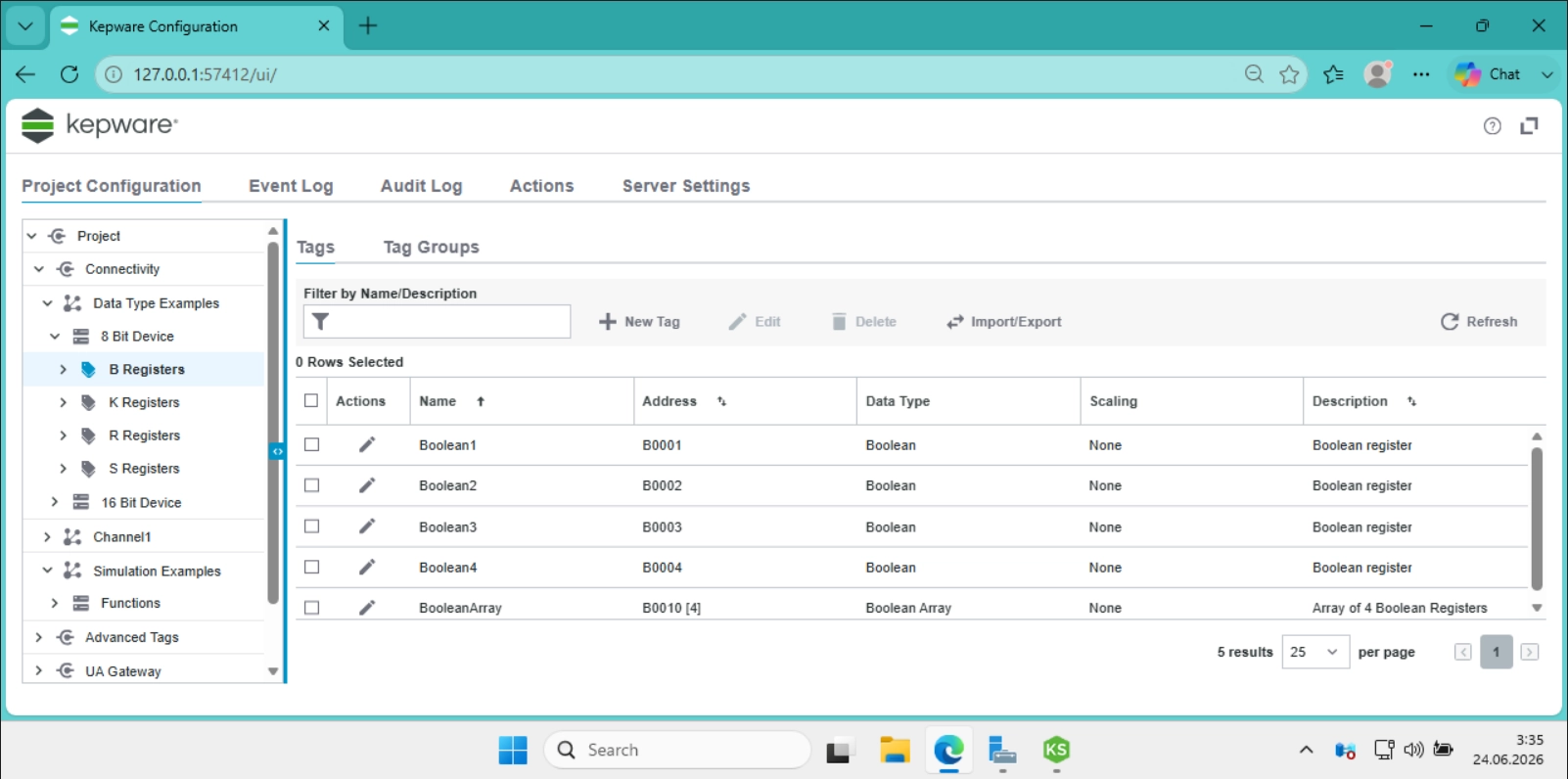Click the channel icon beside Data Type Examples
This screenshot has height=779, width=1568.
[x=72, y=303]
